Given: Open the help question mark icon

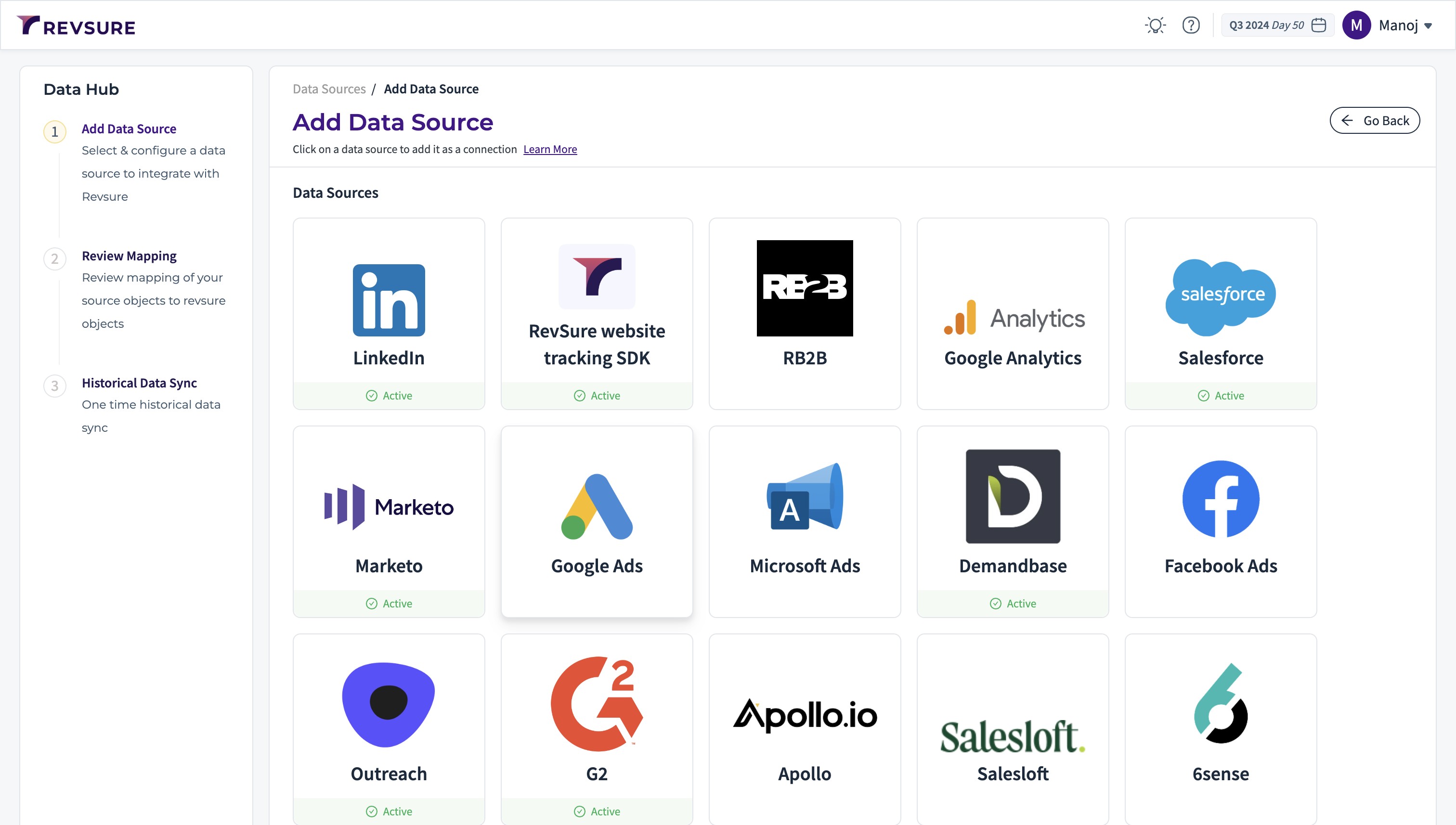Looking at the screenshot, I should click(1191, 25).
